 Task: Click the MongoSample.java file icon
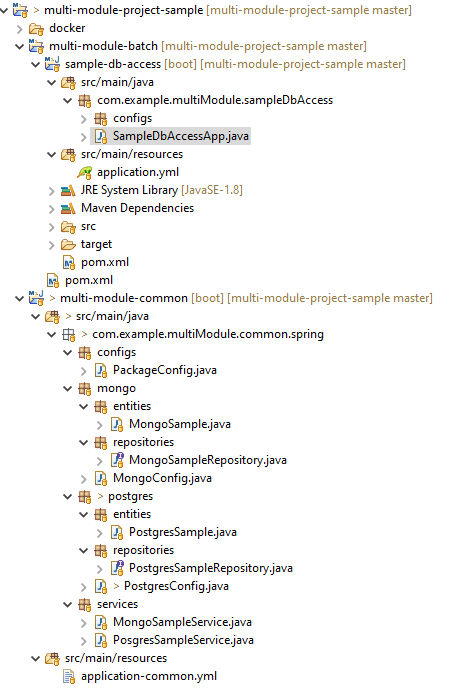tap(117, 424)
